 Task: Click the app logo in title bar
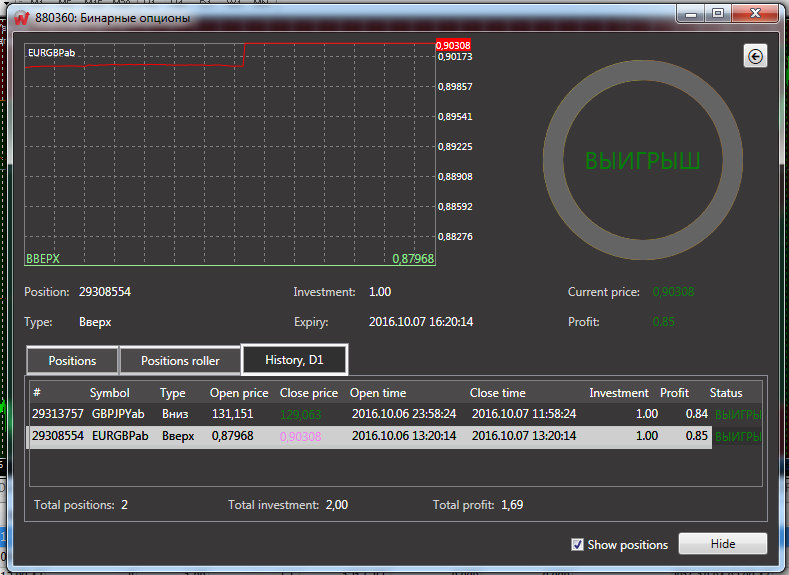[x=19, y=17]
